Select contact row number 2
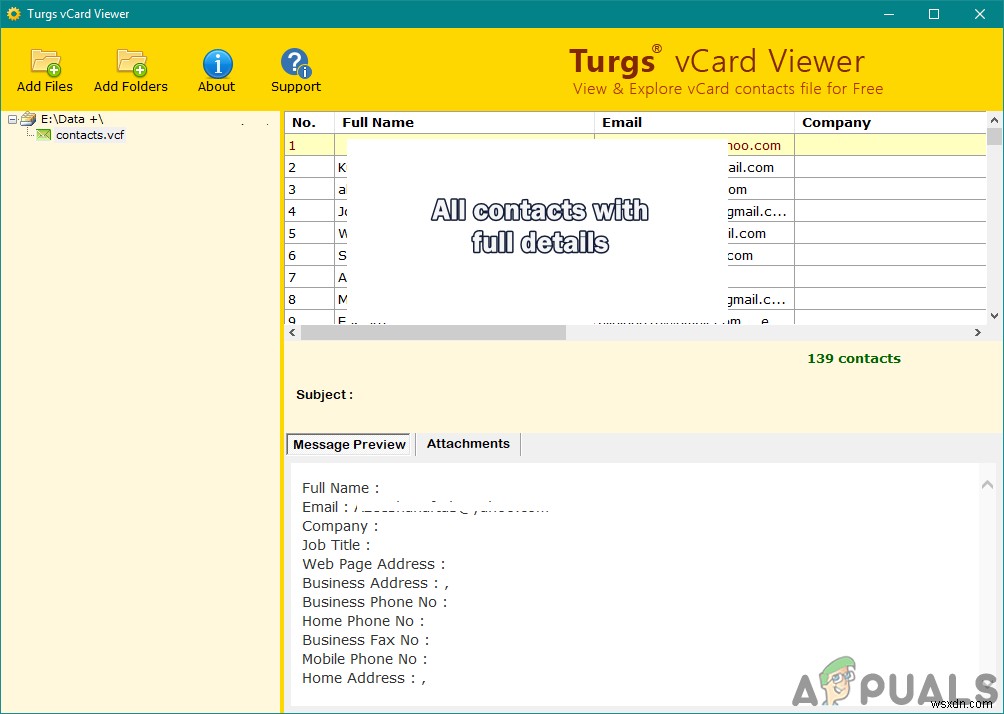Image resolution: width=1004 pixels, height=714 pixels. pyautogui.click(x=635, y=167)
